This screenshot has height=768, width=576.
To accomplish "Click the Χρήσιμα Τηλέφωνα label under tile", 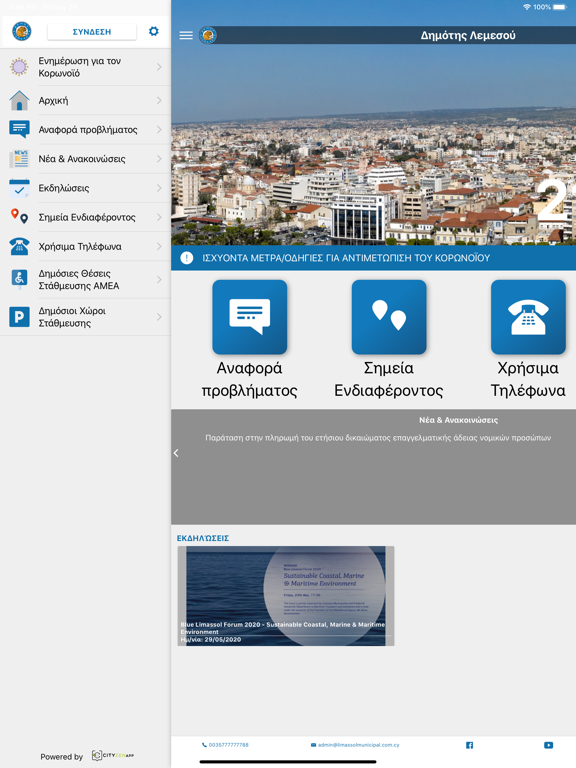I will pyautogui.click(x=528, y=379).
